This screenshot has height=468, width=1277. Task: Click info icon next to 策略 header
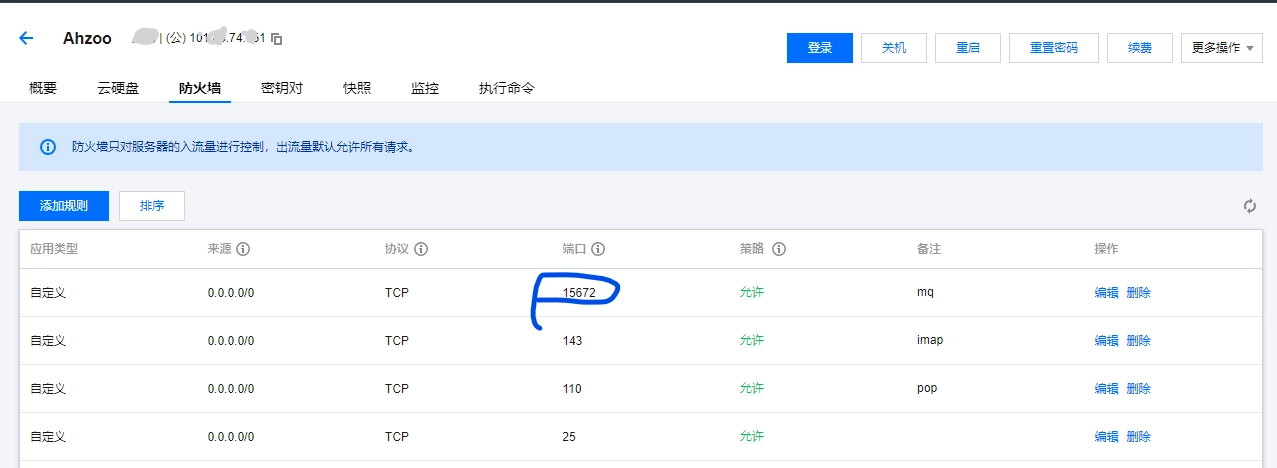(x=779, y=249)
